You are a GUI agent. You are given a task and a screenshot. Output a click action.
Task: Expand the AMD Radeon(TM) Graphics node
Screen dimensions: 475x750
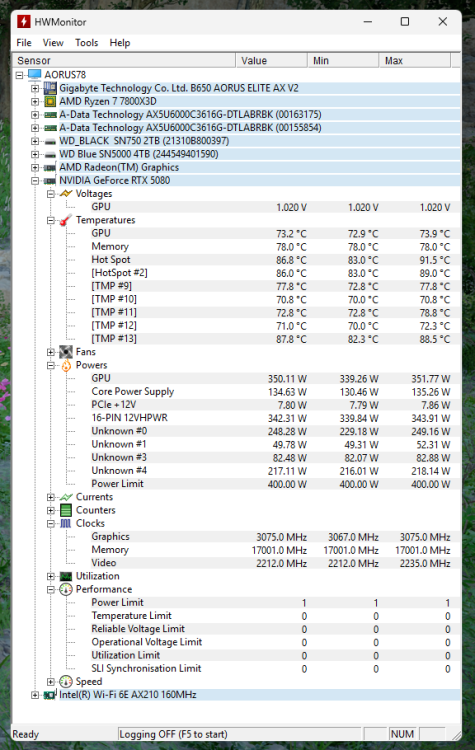34,167
